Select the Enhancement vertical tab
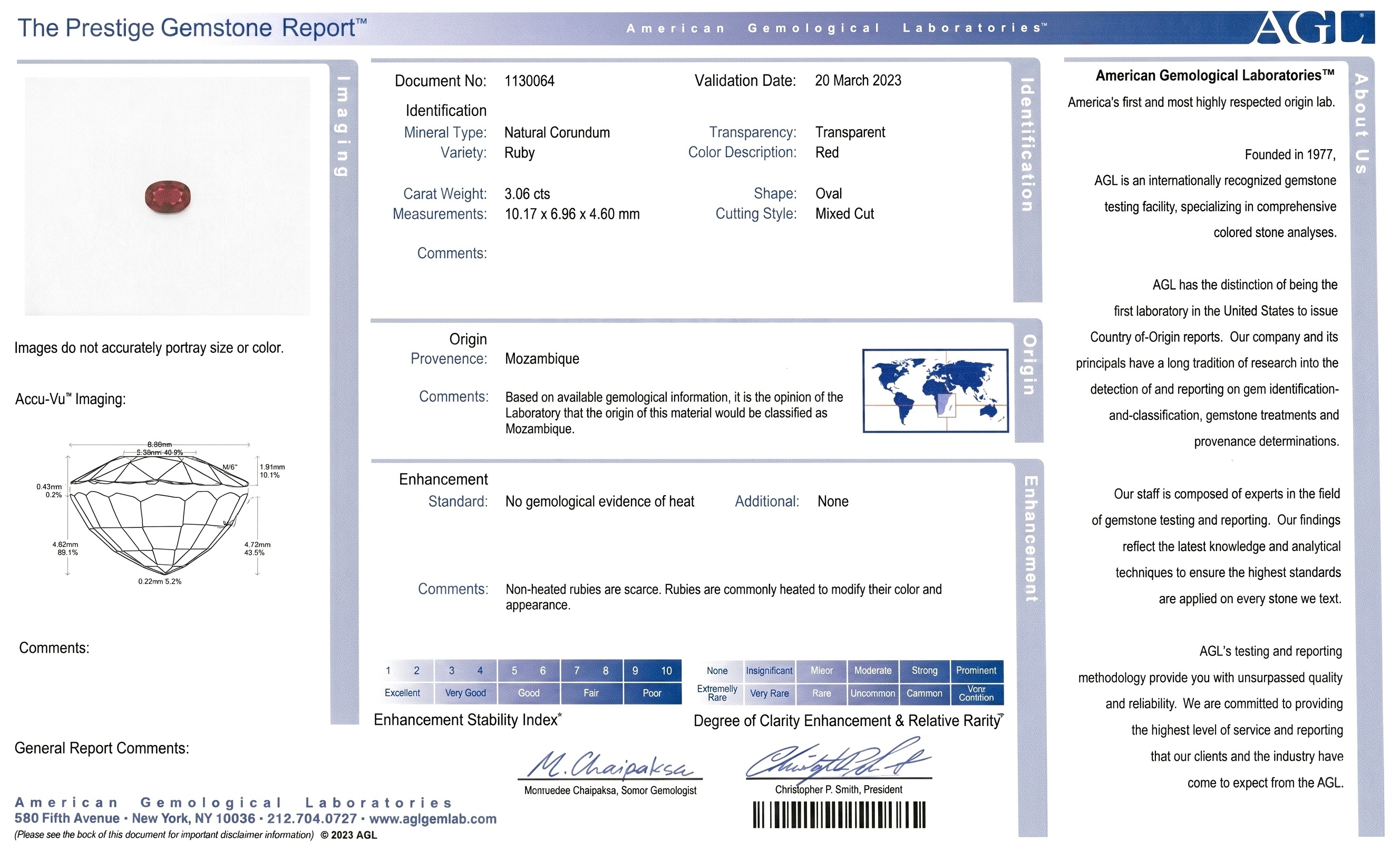Viewport: 1400px width, 843px height. (x=1030, y=538)
